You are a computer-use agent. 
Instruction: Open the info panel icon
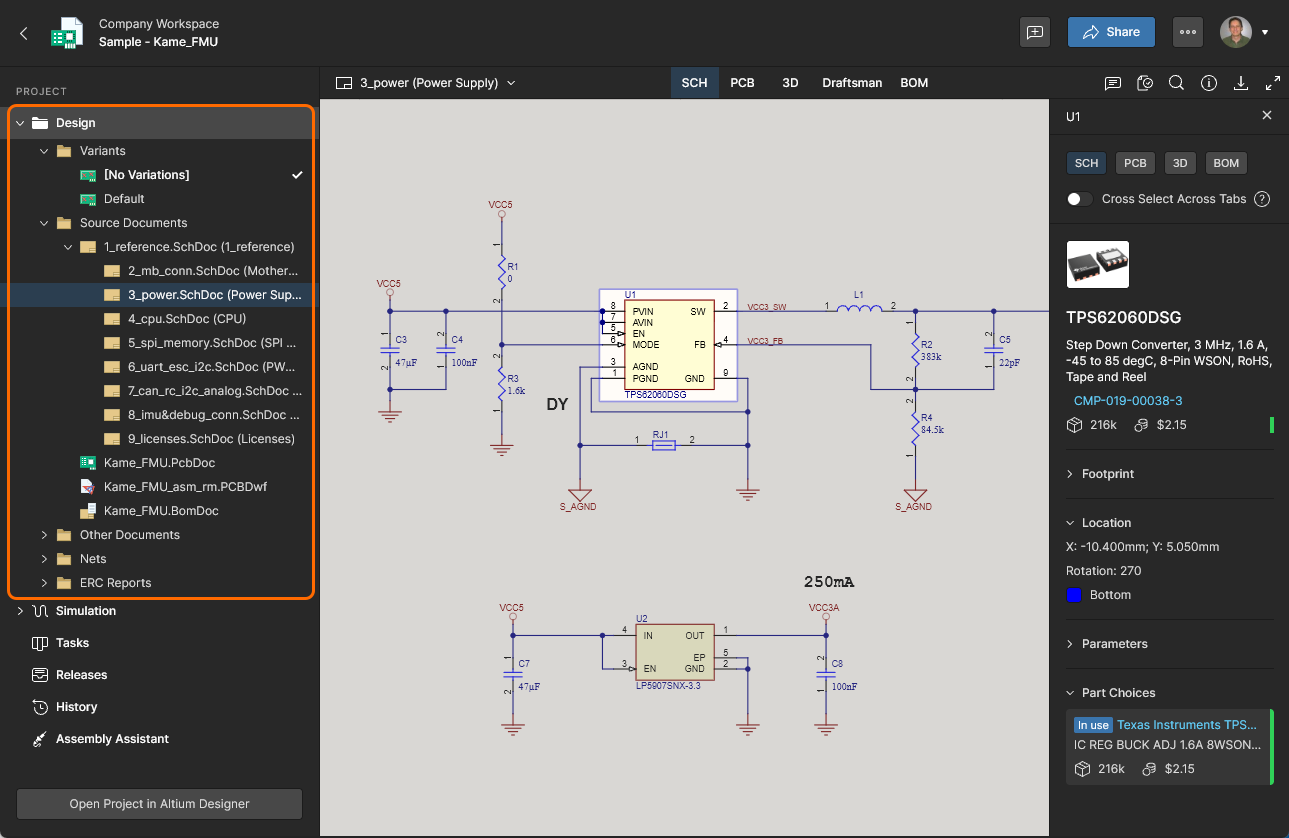(1208, 83)
